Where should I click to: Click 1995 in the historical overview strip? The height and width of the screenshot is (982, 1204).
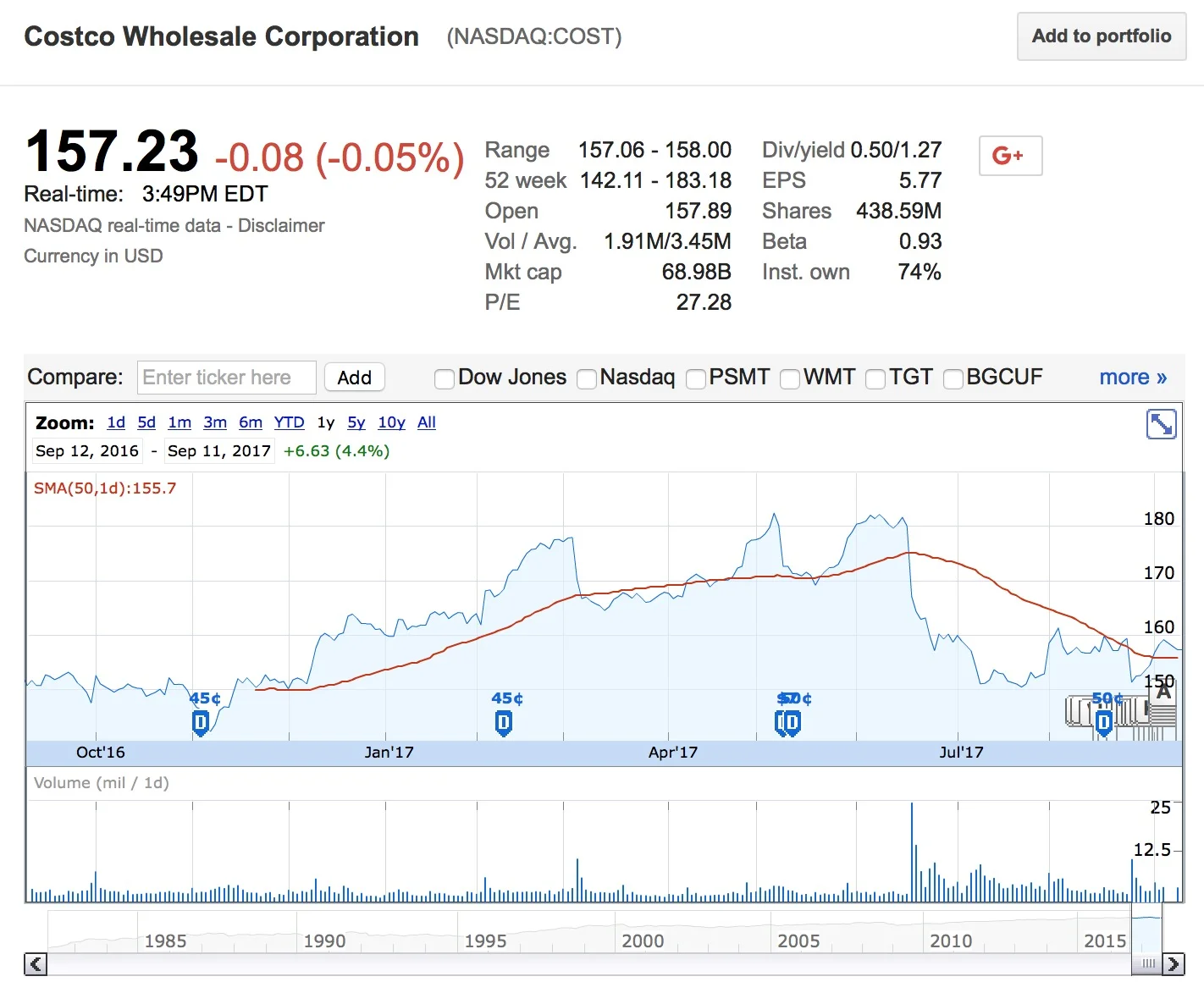tap(485, 941)
